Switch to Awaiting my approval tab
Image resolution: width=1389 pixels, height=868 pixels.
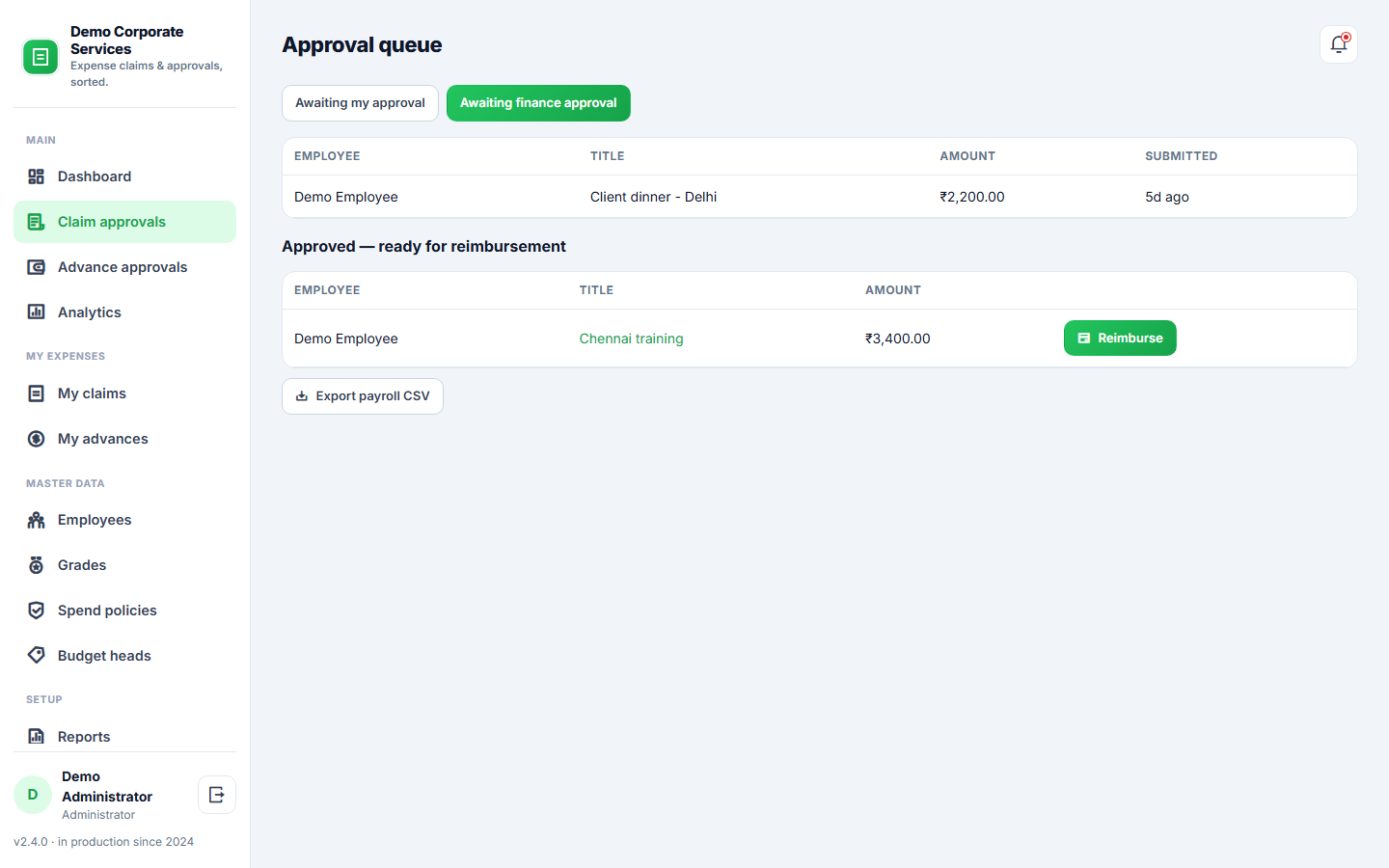(x=360, y=103)
